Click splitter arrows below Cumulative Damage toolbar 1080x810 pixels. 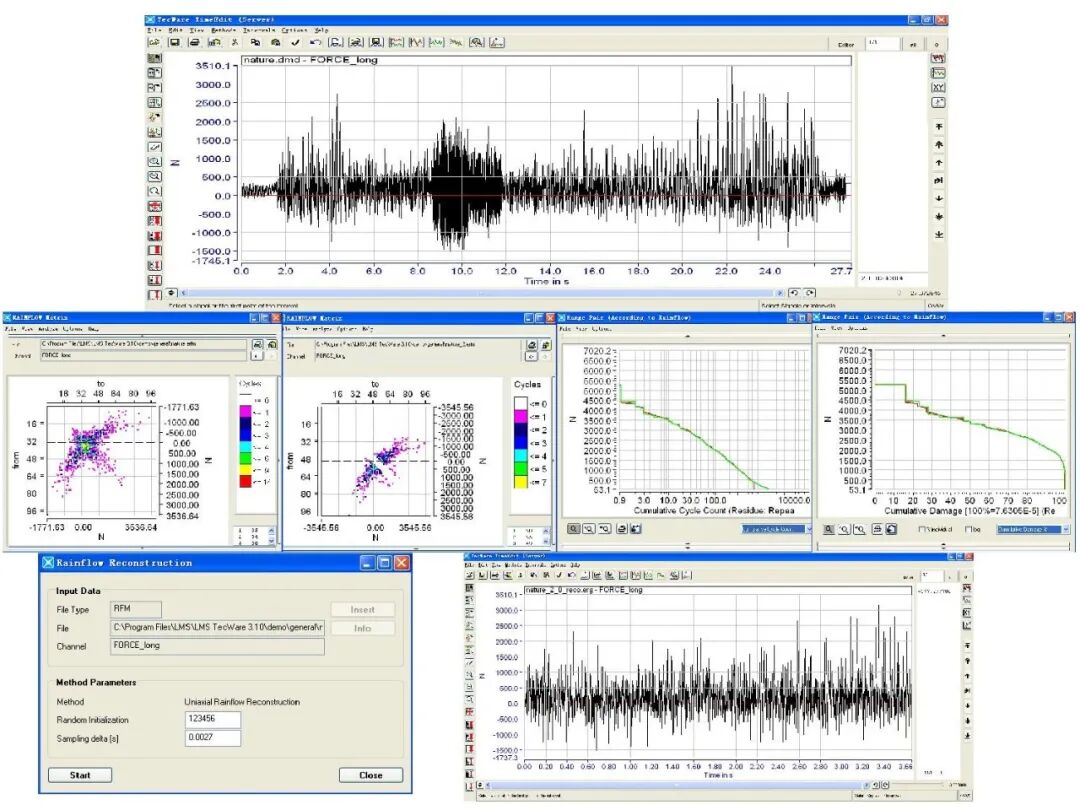944,546
